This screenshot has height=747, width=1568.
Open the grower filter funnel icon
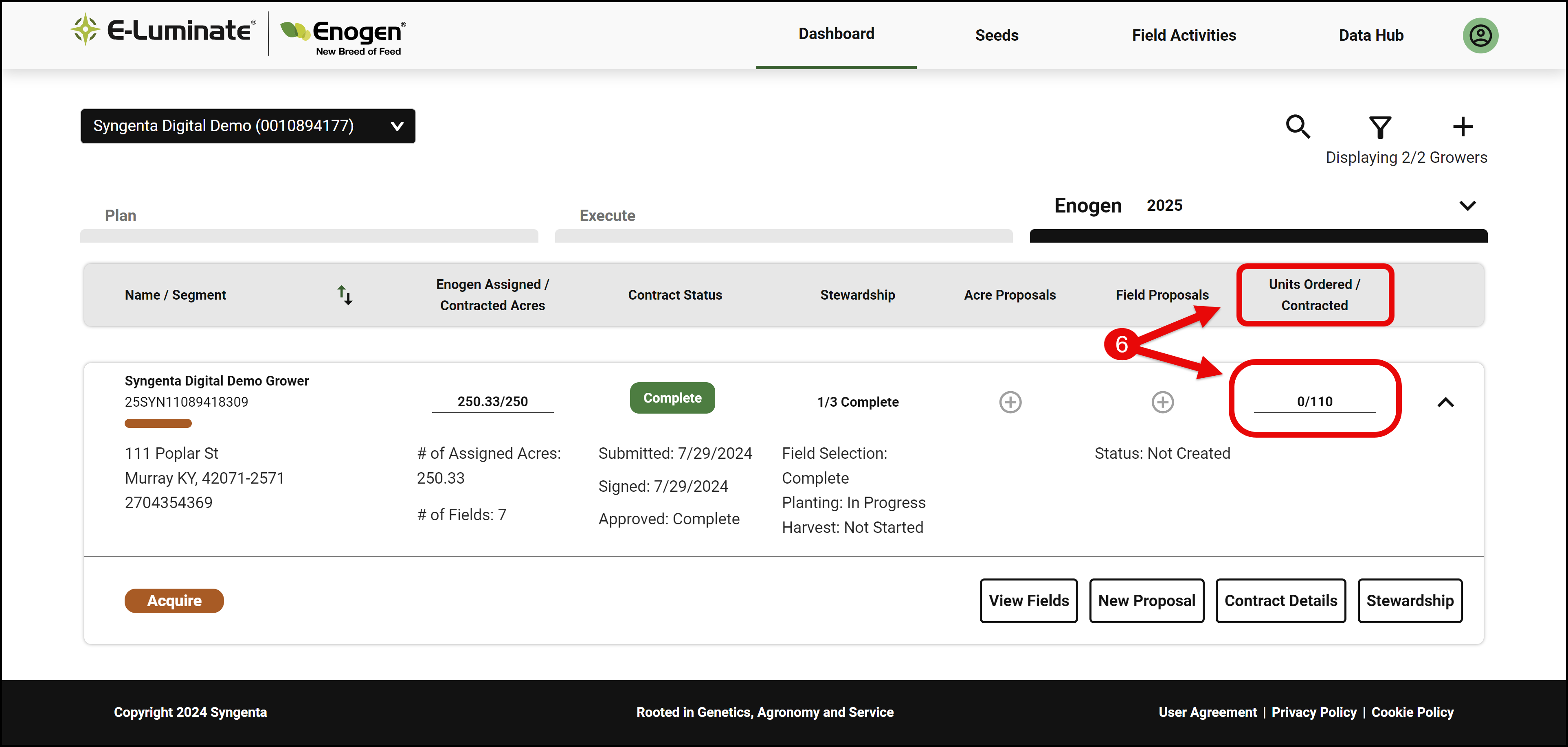click(x=1380, y=127)
